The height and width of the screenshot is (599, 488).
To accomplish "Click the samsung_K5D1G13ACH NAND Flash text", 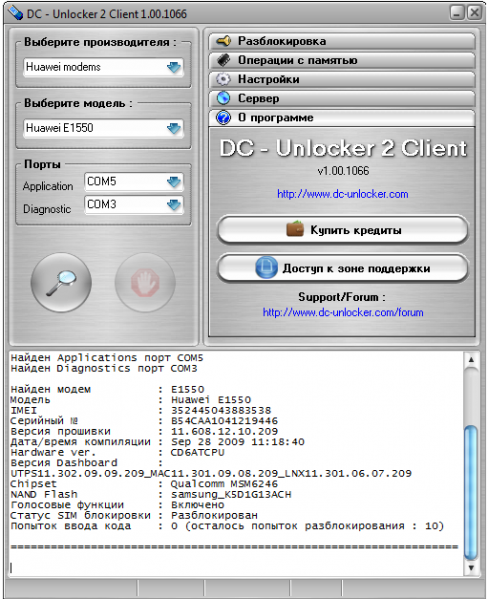I will click(x=231, y=494).
